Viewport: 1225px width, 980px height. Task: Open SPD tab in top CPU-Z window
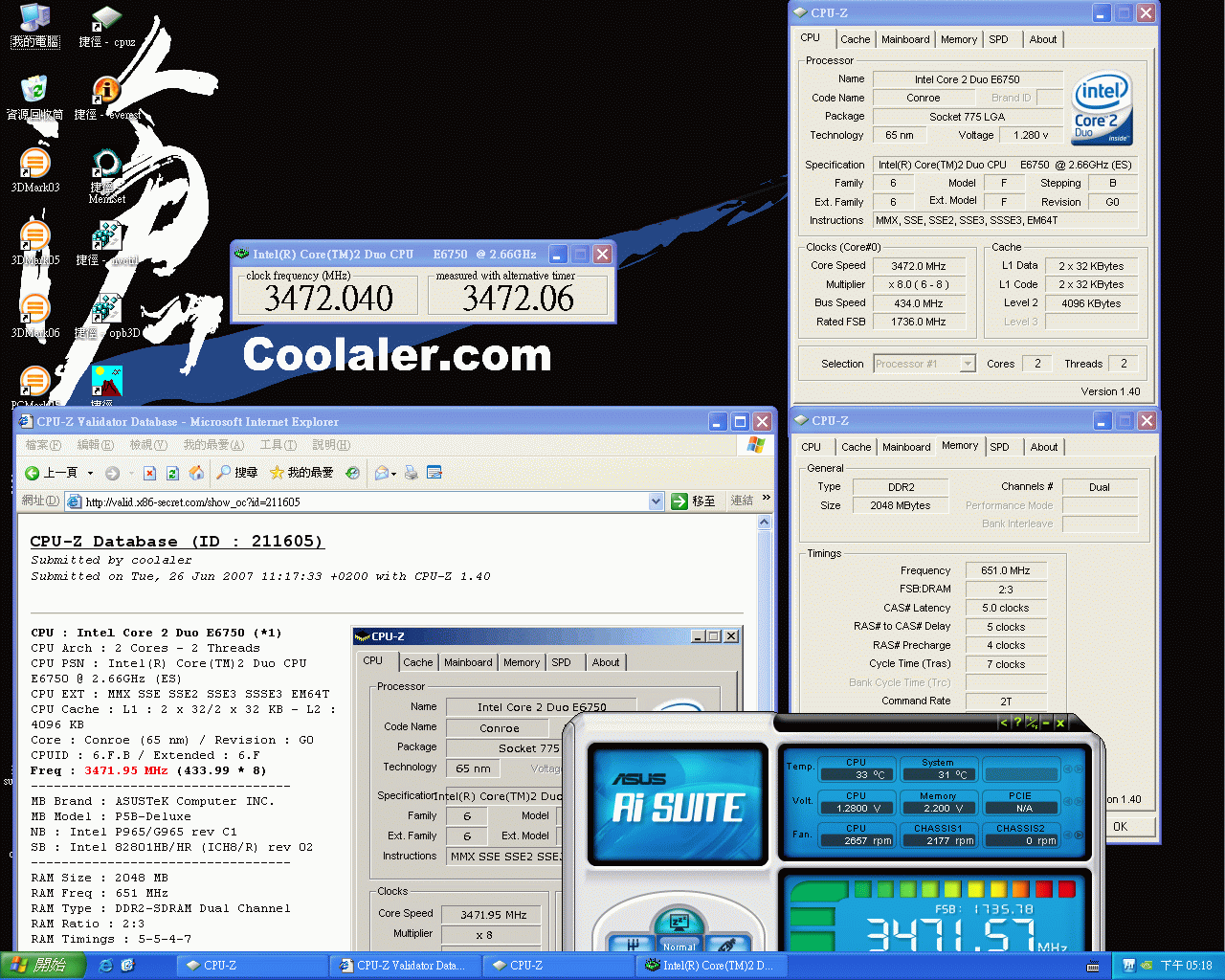pos(998,39)
